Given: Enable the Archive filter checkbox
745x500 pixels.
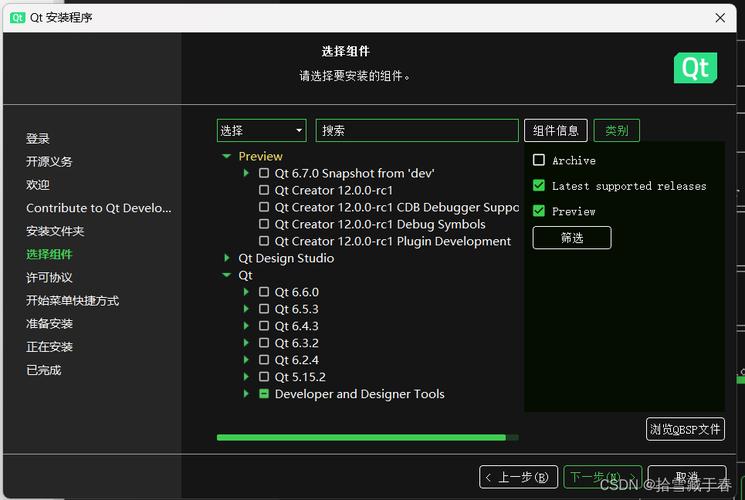Looking at the screenshot, I should coord(539,160).
